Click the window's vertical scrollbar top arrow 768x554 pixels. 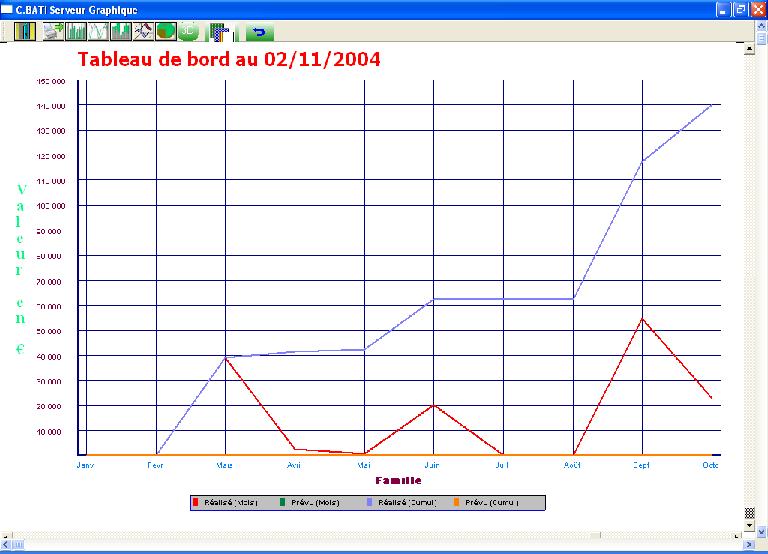[762, 24]
